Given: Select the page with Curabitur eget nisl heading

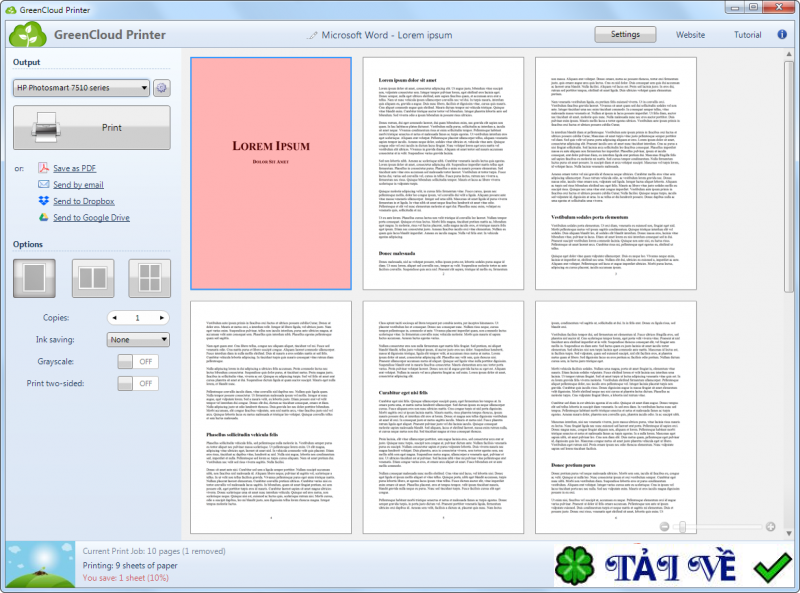Looking at the screenshot, I should pos(443,417).
